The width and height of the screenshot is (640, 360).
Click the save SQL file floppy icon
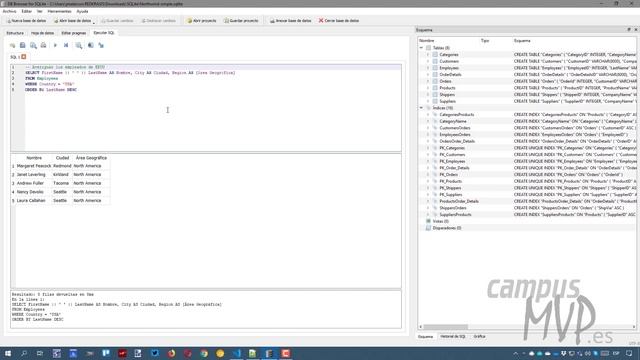tap(23, 45)
